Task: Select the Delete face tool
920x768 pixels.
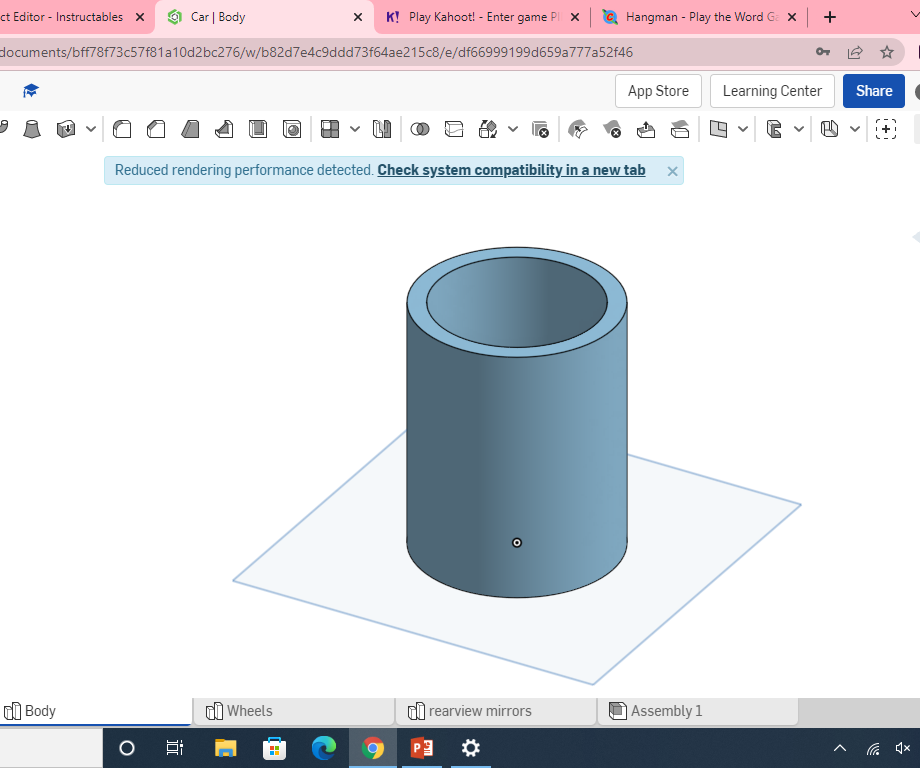Action: point(612,129)
